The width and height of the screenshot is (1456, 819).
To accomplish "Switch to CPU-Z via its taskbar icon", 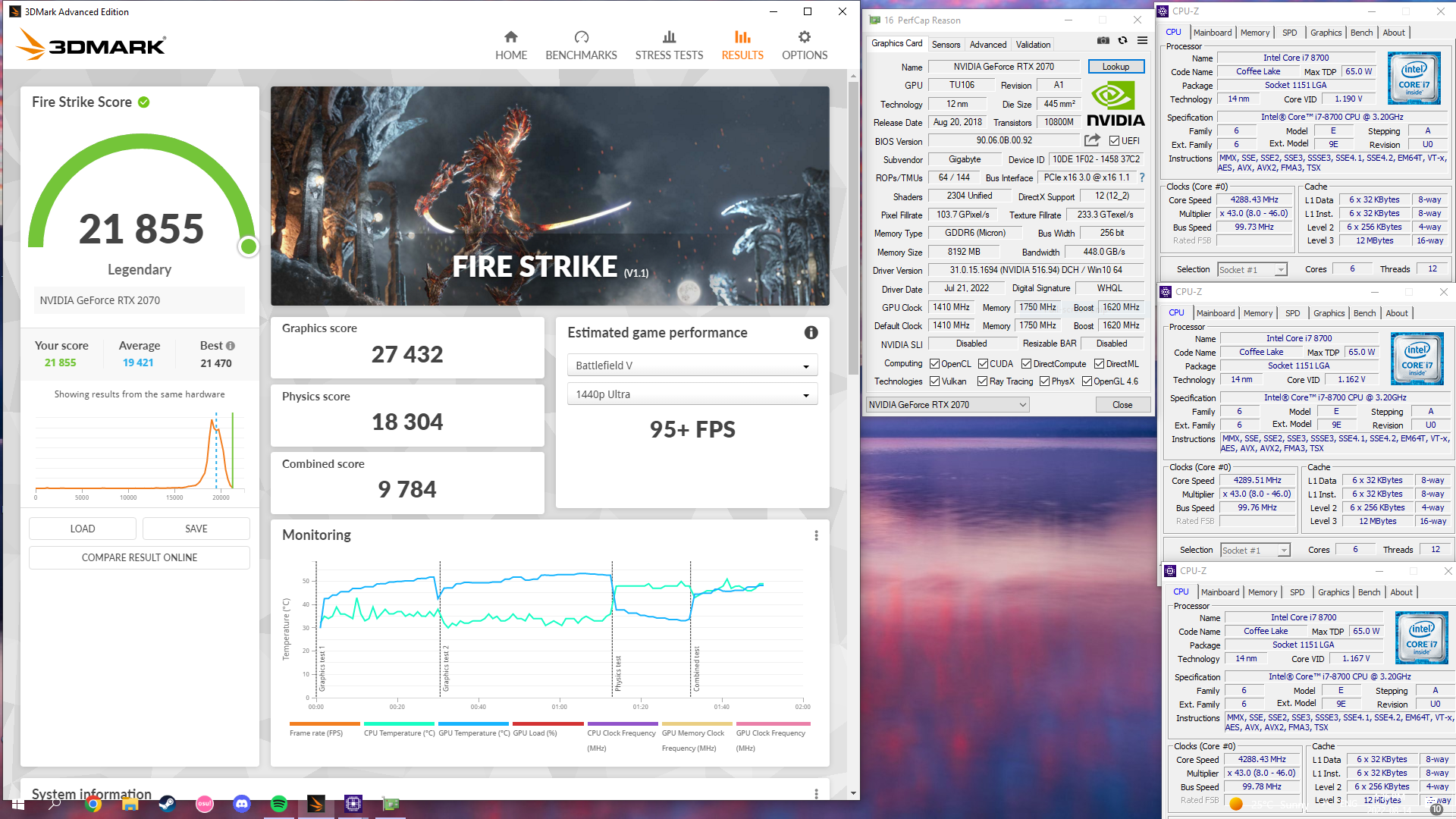I will pyautogui.click(x=353, y=804).
